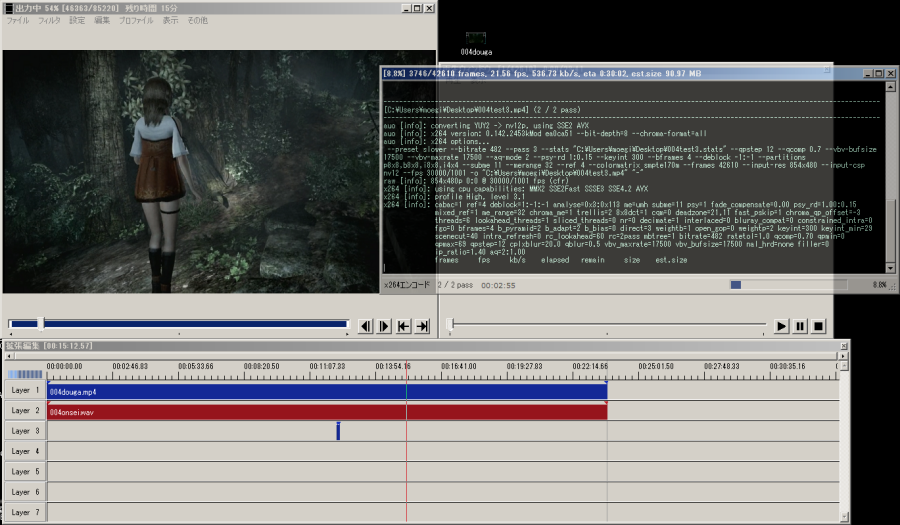Close the 拡張編集 timeline panel
Viewport: 900px width, 525px height.
(844, 346)
